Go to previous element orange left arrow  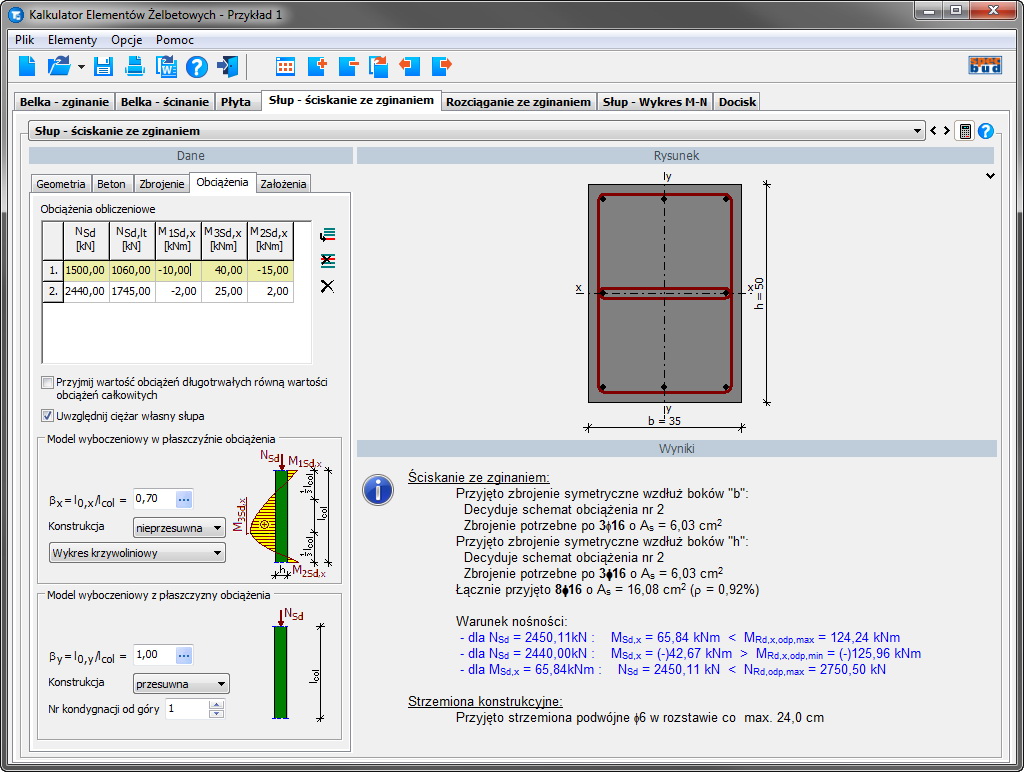point(409,65)
